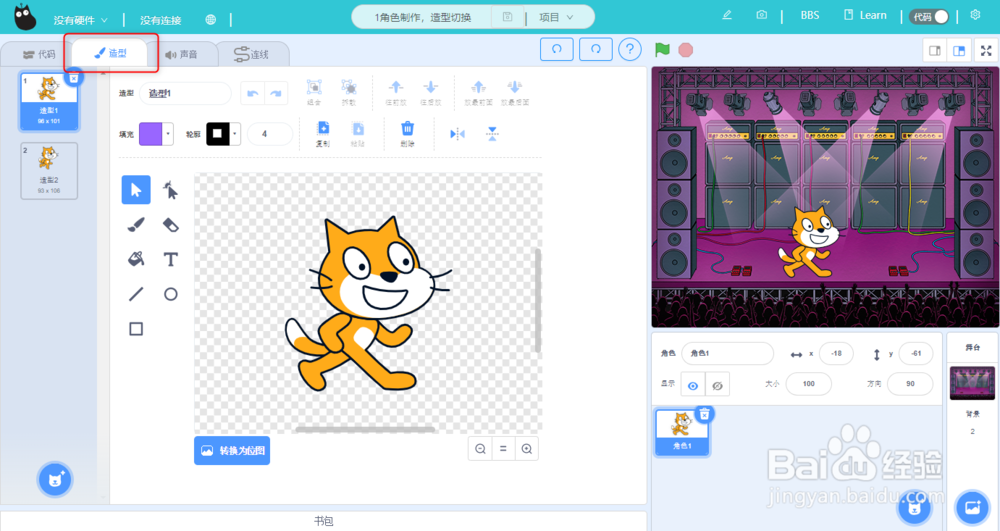
Task: Flip the costume vertically
Action: click(x=492, y=134)
